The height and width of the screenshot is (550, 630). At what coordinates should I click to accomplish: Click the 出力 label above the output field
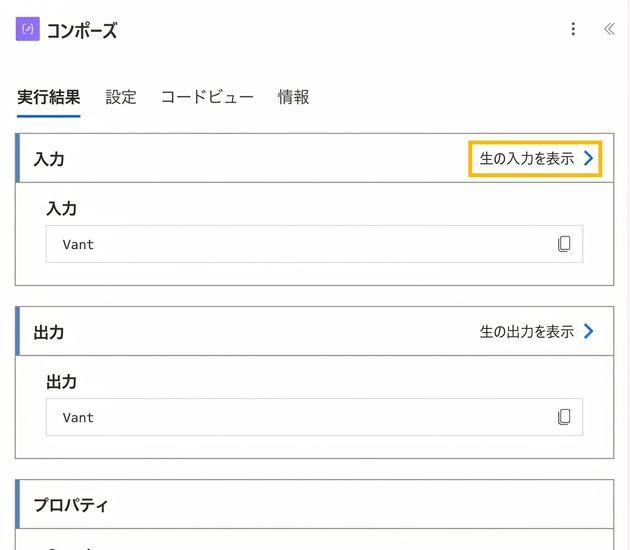pyautogui.click(x=61, y=382)
